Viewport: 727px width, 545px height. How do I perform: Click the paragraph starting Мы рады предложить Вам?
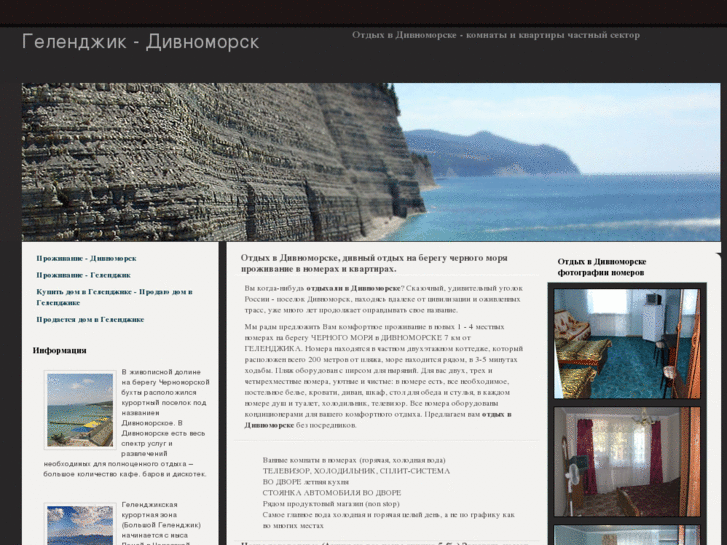(x=384, y=376)
